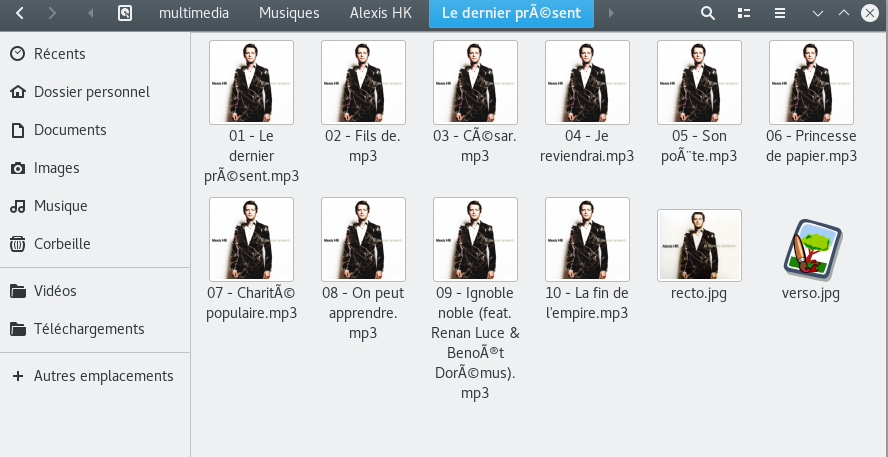
Task: Click the camera icon beside Images
Action: click(x=18, y=168)
